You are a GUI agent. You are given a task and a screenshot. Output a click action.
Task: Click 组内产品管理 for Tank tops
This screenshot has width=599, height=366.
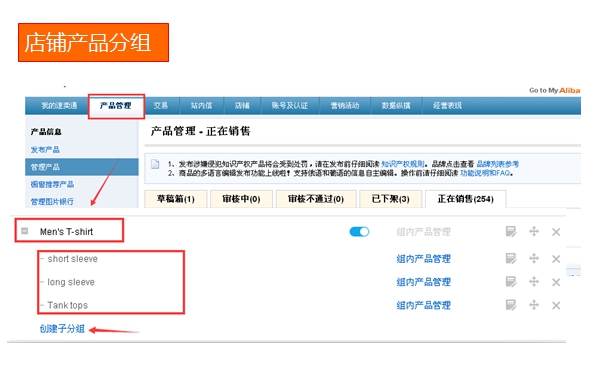pos(424,305)
